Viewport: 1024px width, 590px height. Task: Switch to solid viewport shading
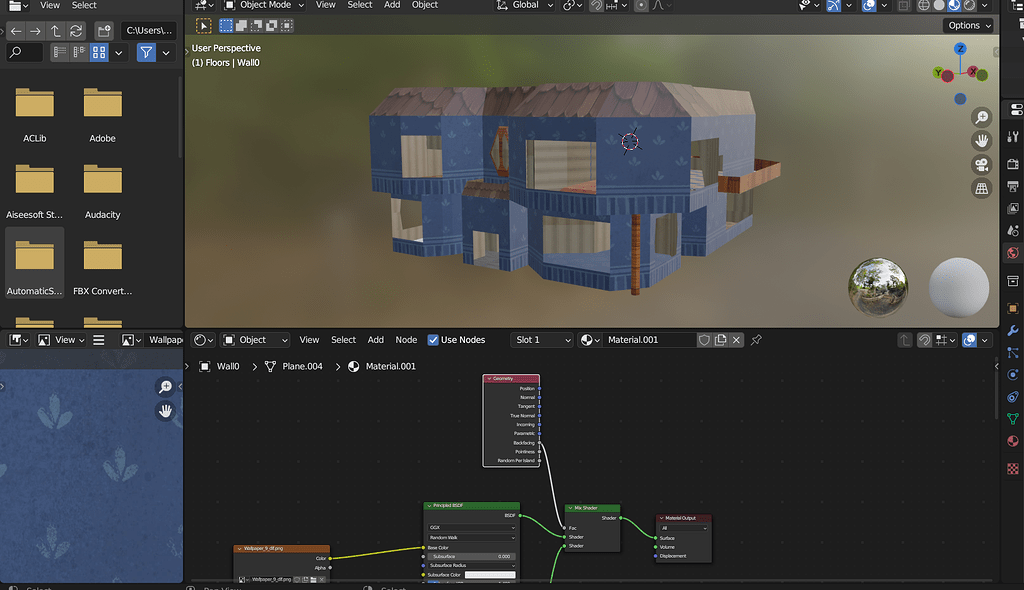coord(939,5)
